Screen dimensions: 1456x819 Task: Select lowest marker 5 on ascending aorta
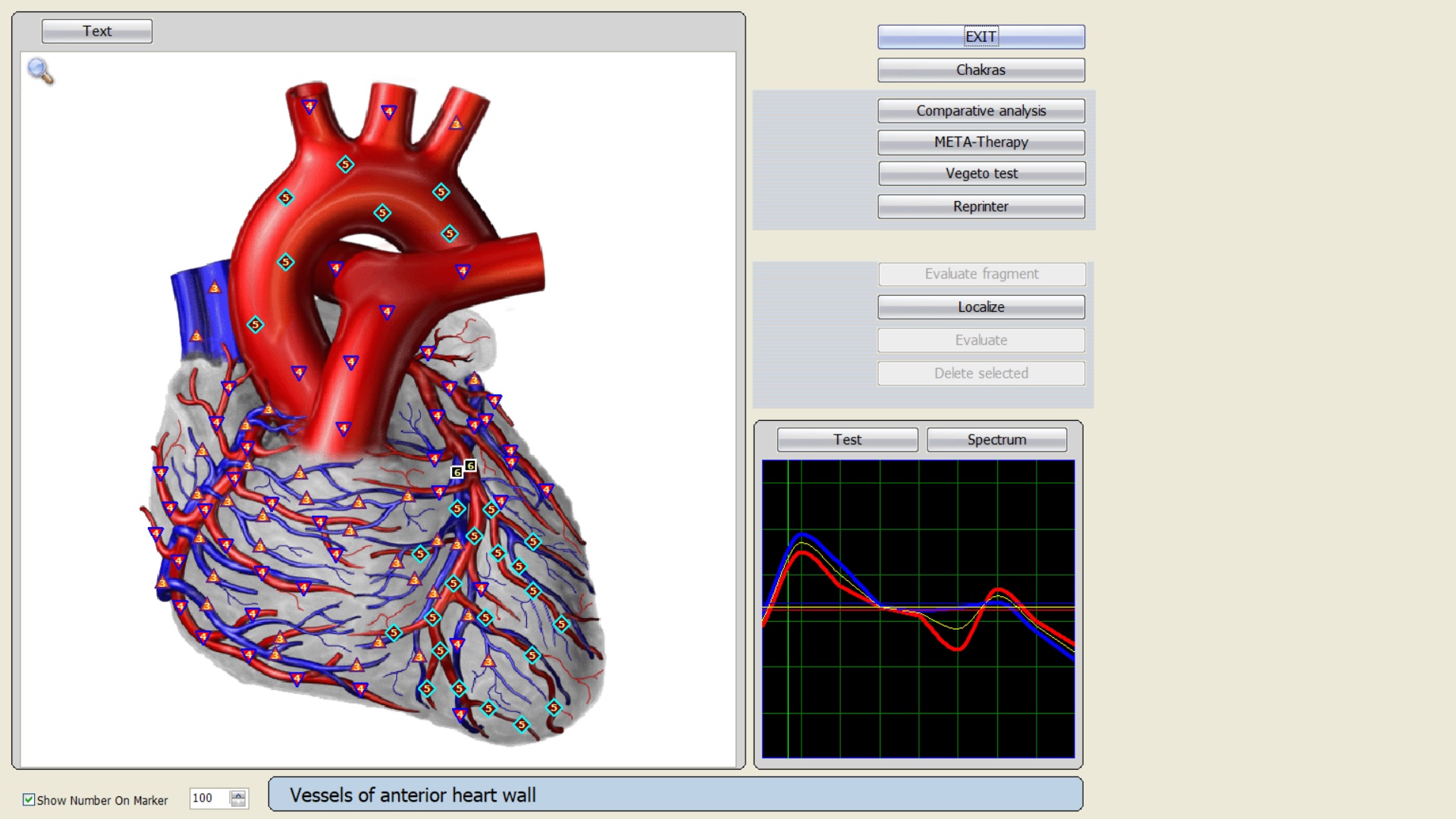[x=256, y=325]
